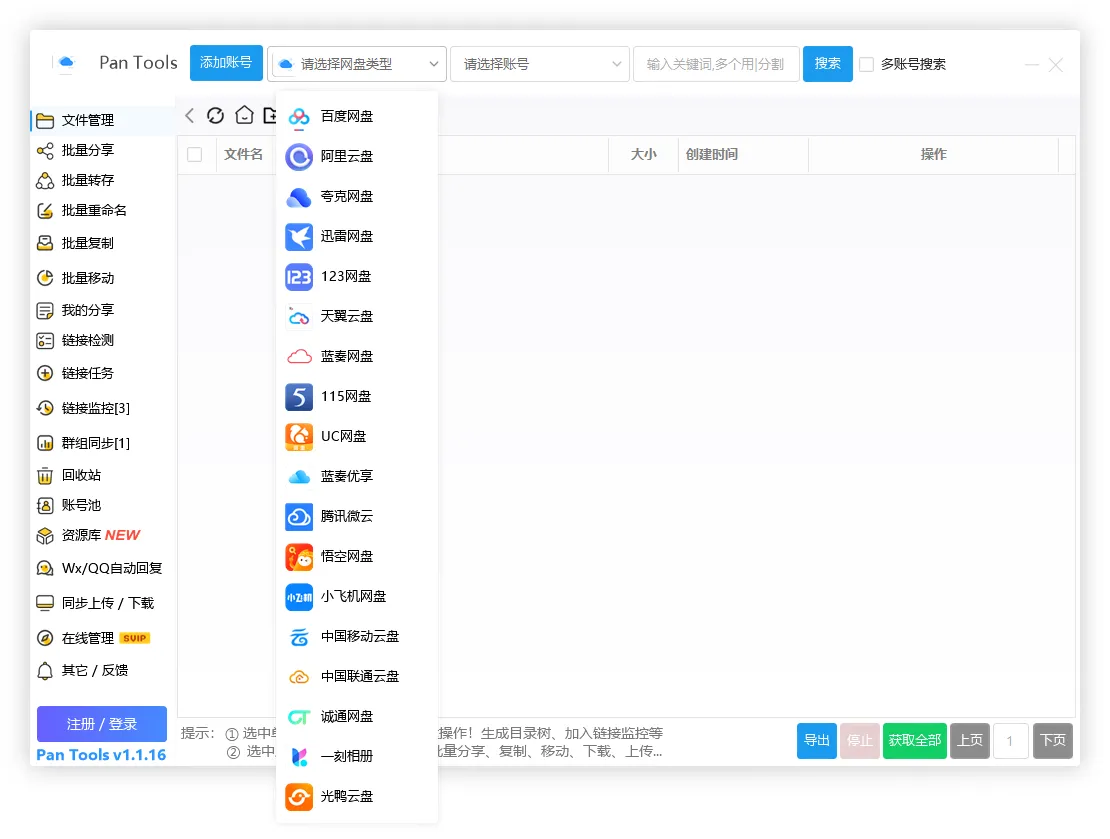Image resolution: width=1110 pixels, height=839 pixels.
Task: Open 批量转存 in the sidebar
Action: coord(103,181)
